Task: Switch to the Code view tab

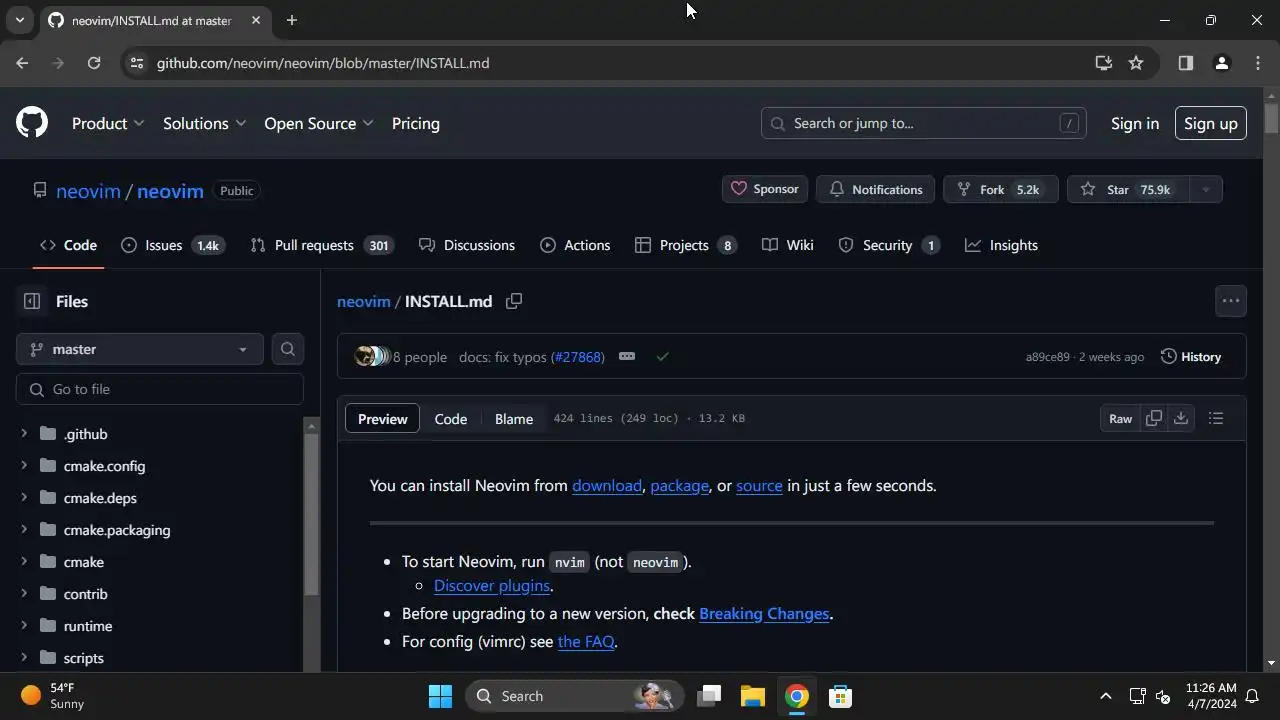Action: (450, 419)
